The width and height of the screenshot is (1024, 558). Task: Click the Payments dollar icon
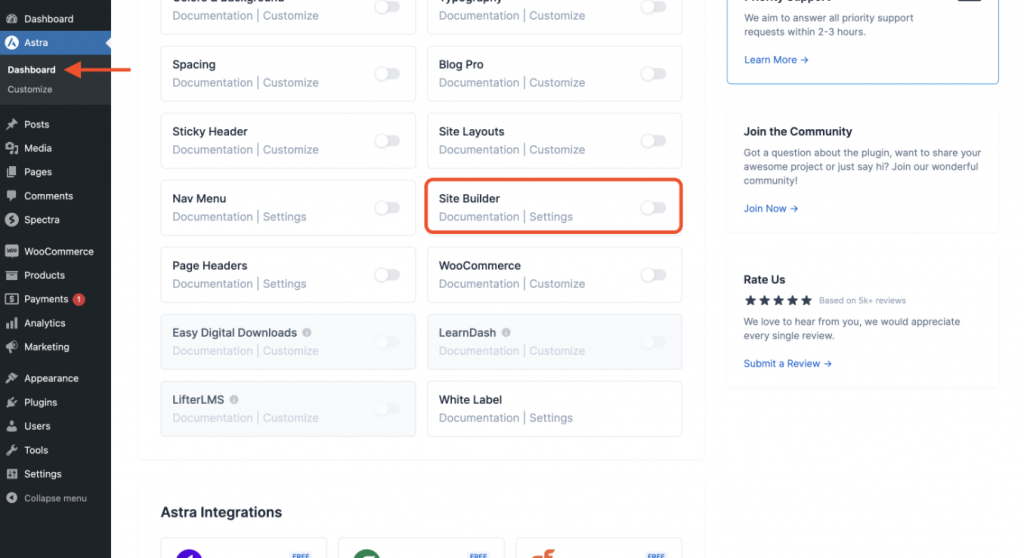pyautogui.click(x=12, y=299)
